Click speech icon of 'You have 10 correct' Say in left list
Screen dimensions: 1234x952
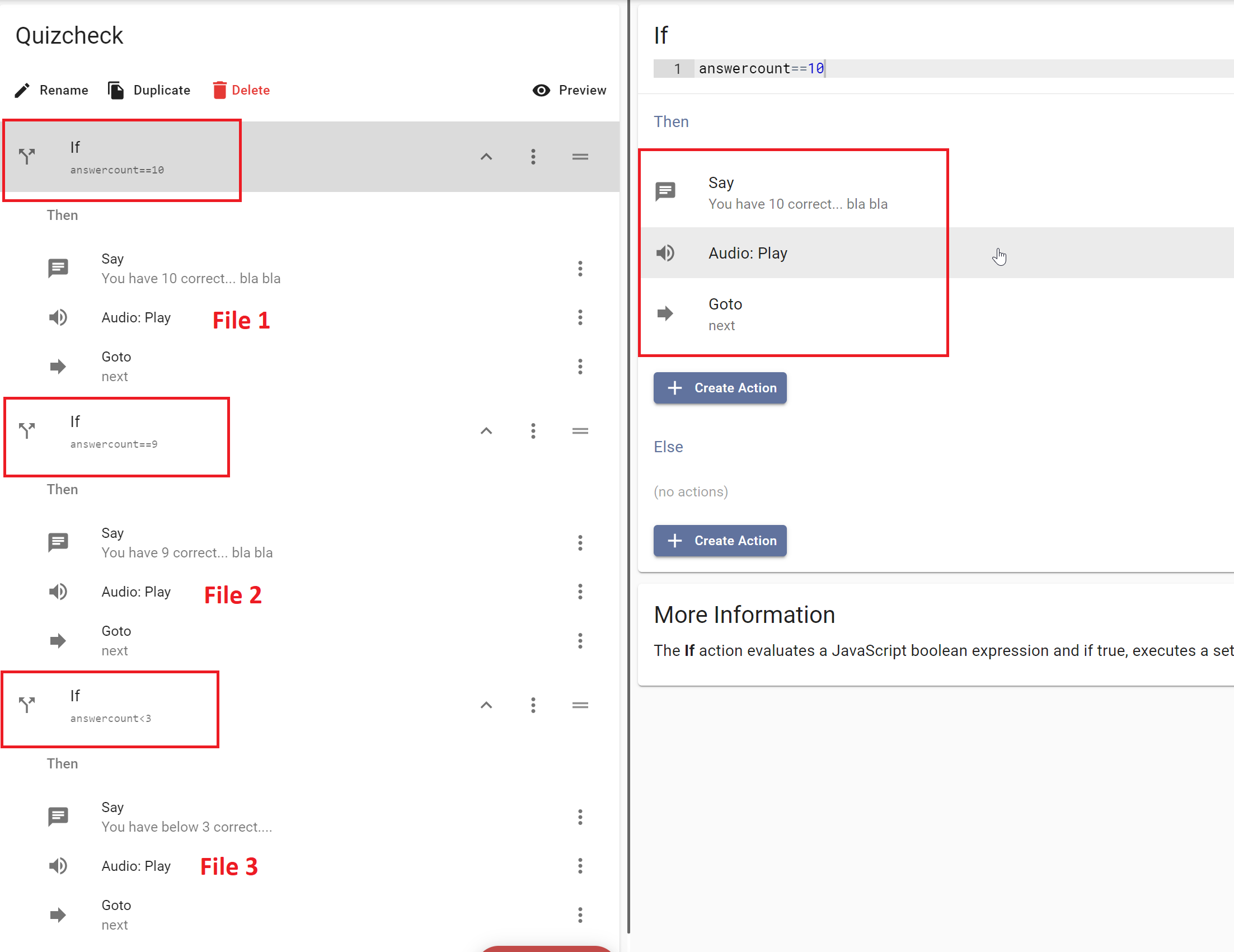tap(58, 269)
